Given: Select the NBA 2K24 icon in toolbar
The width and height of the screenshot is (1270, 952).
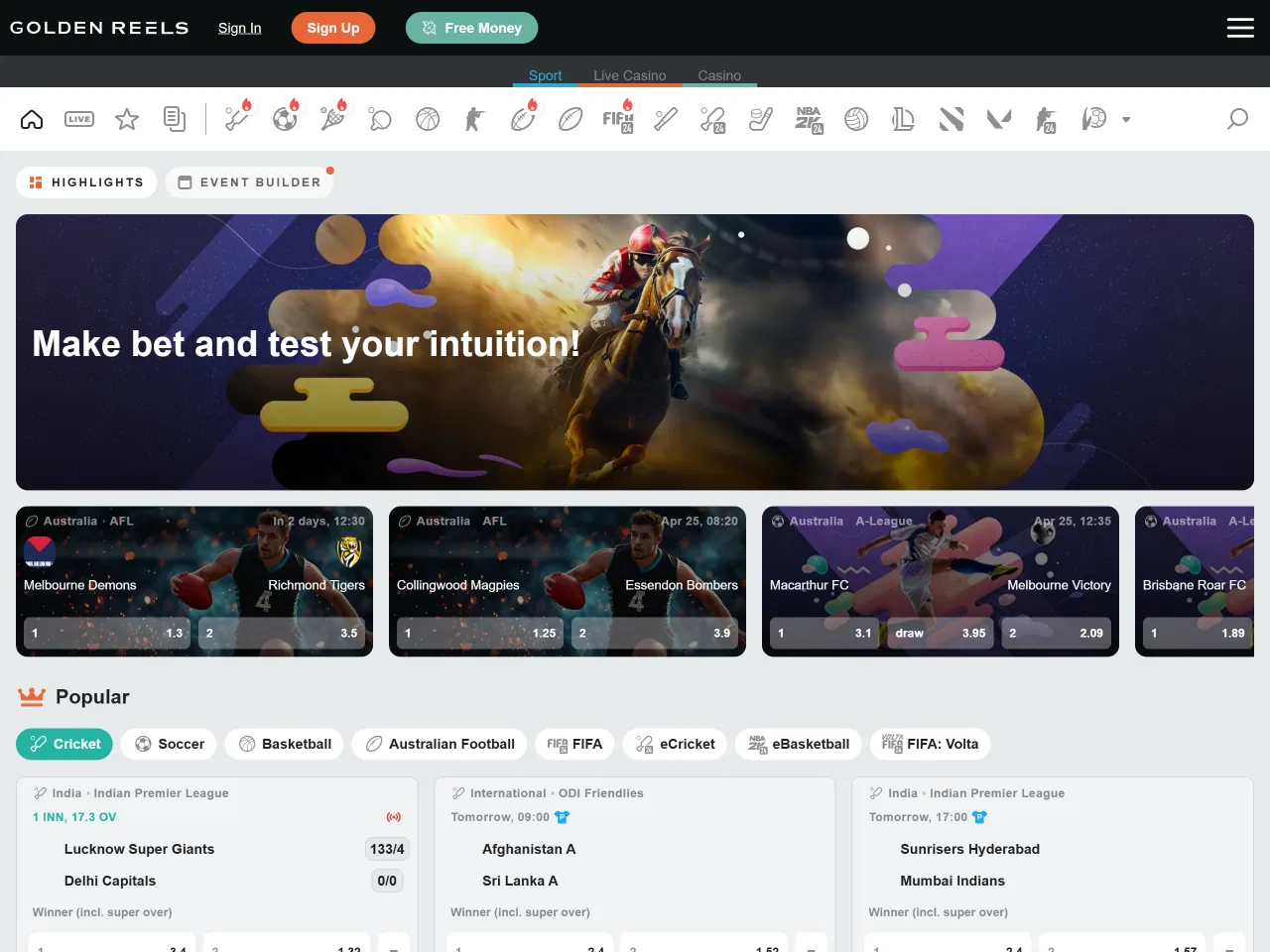Looking at the screenshot, I should 809,120.
